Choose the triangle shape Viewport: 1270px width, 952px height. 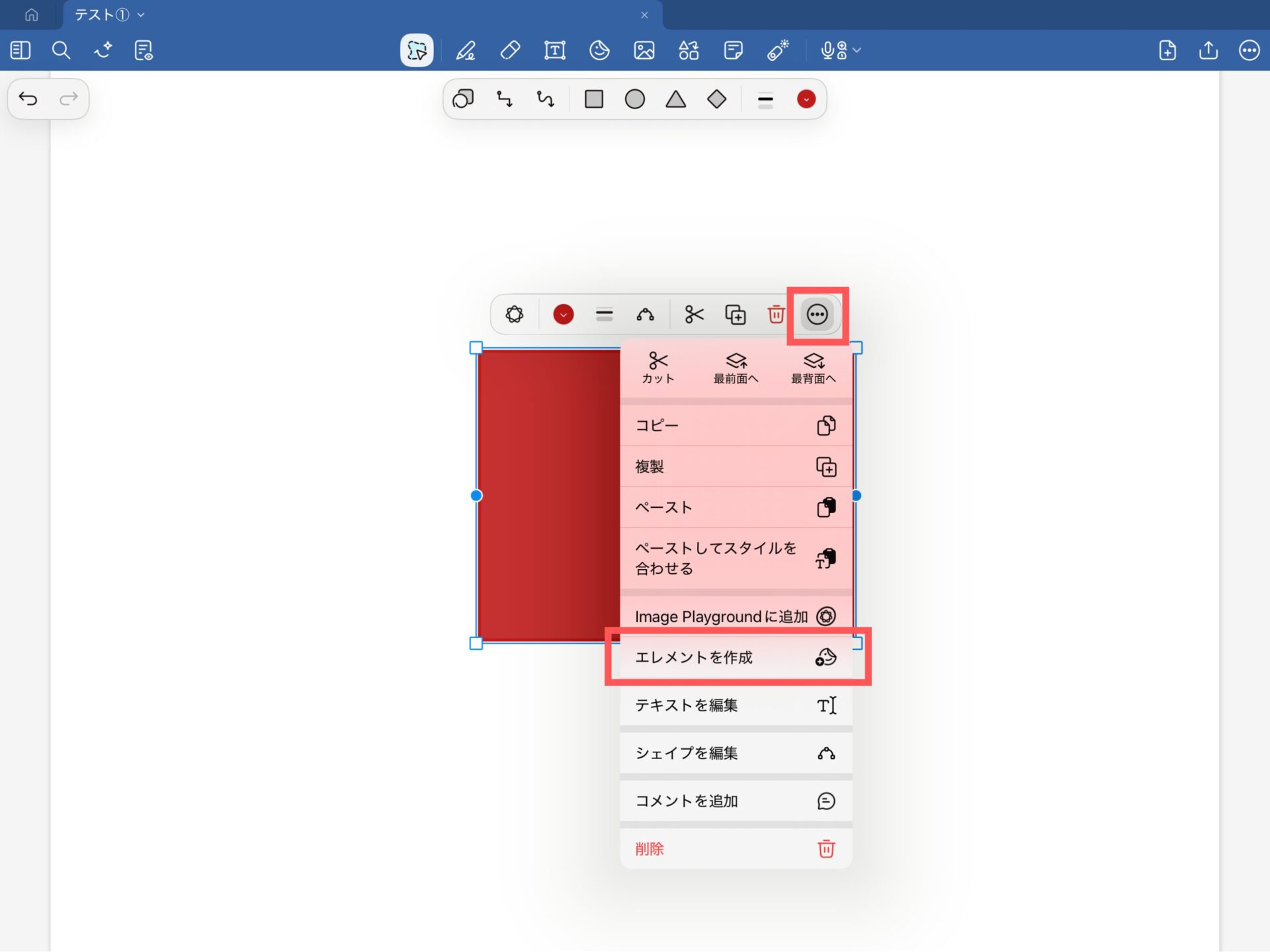click(x=675, y=99)
